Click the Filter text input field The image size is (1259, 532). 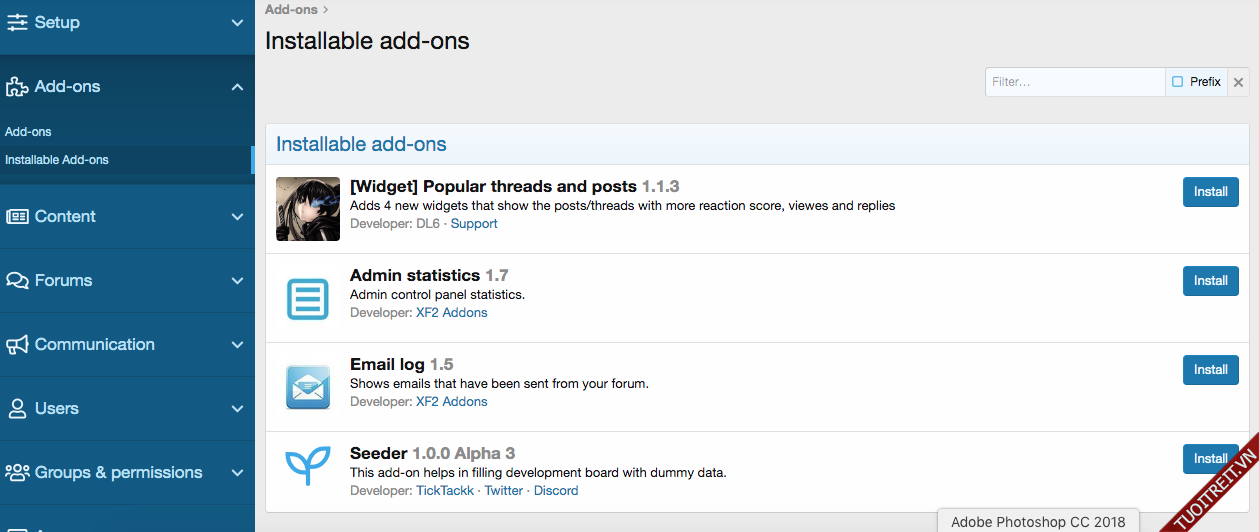tap(1074, 82)
